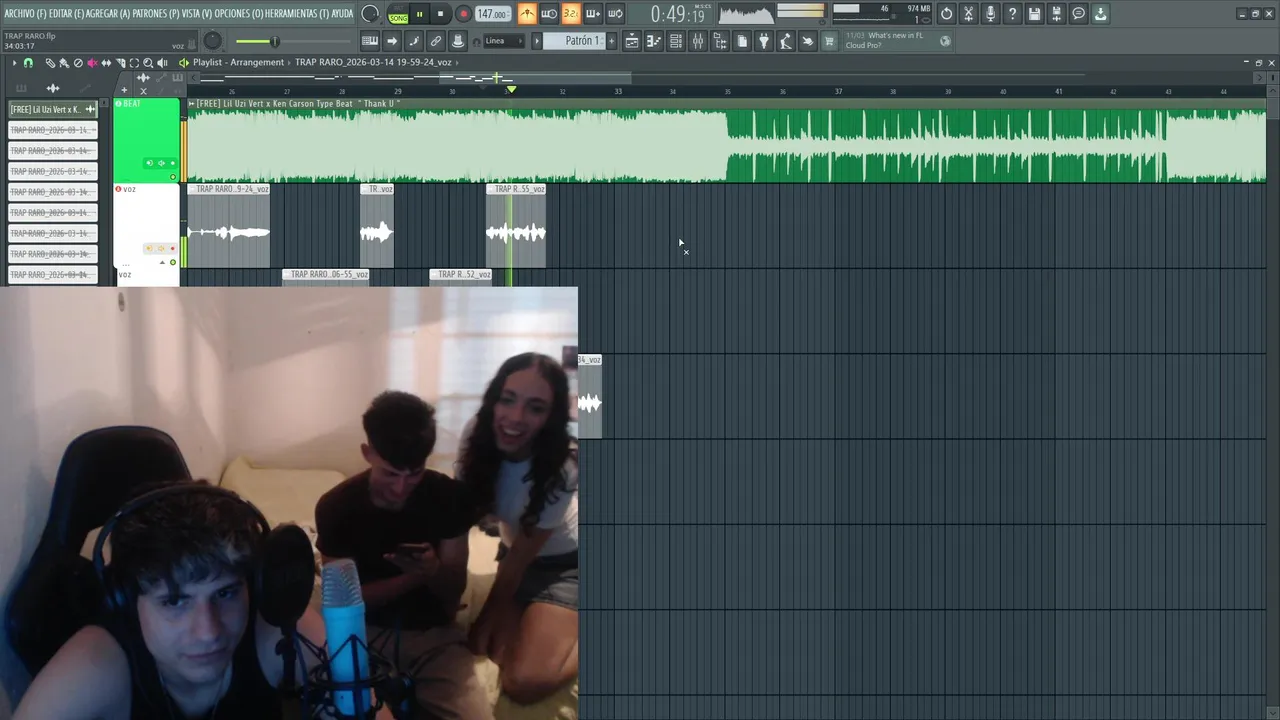Open the chat speech bubble icon
Screen dimensions: 1280x720
click(1079, 14)
